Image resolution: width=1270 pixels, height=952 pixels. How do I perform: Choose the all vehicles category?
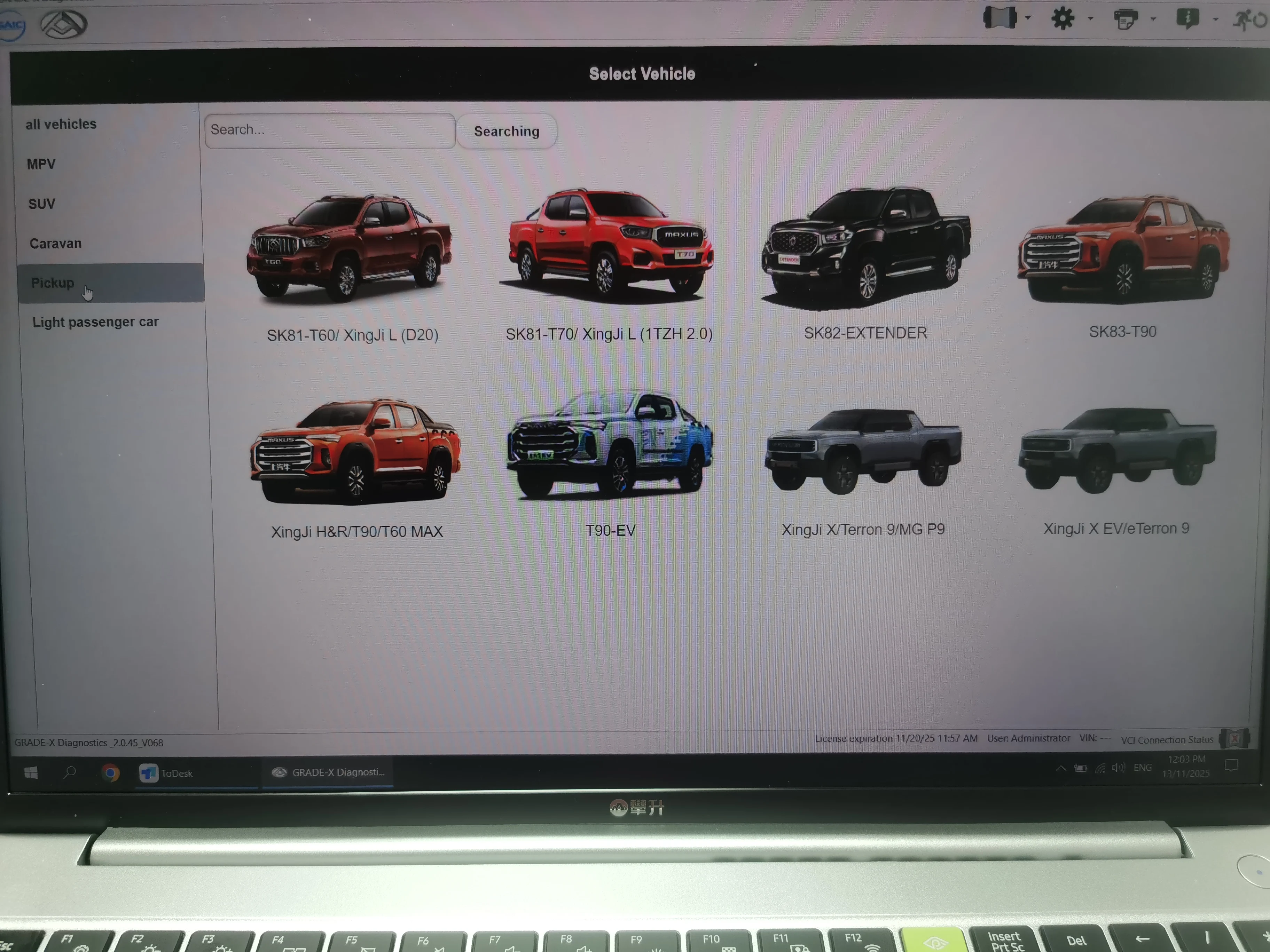[61, 125]
